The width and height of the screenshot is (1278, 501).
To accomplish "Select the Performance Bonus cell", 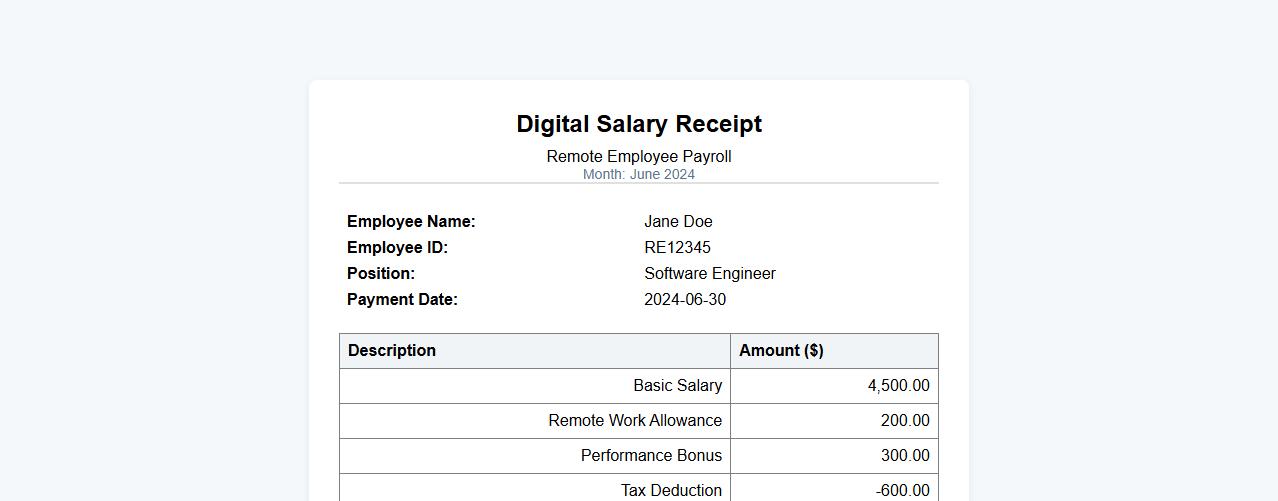I will pyautogui.click(x=535, y=456).
